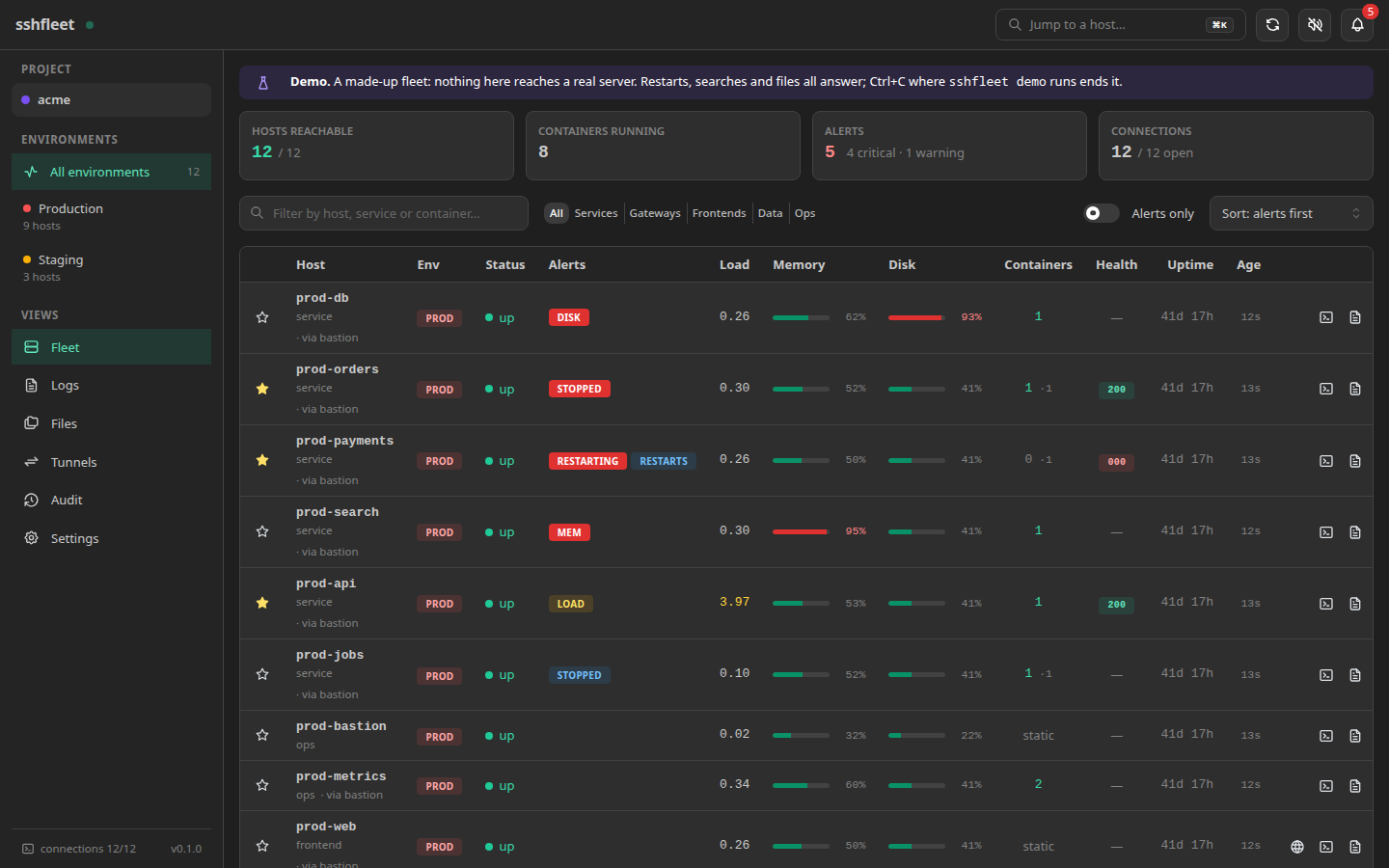The height and width of the screenshot is (868, 1389).
Task: Select the Staging environment
Action: tap(111, 267)
